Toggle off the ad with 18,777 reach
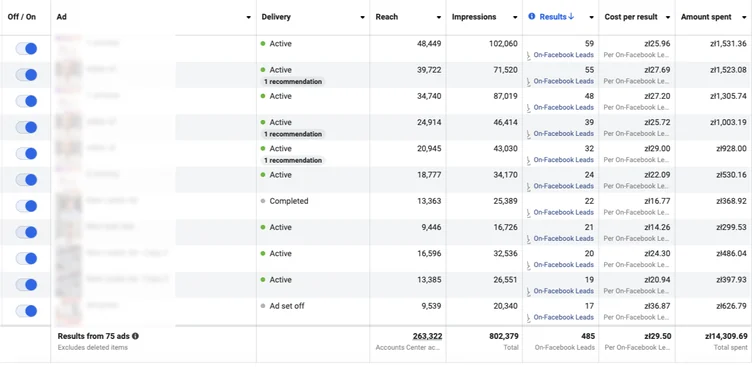 pos(26,180)
